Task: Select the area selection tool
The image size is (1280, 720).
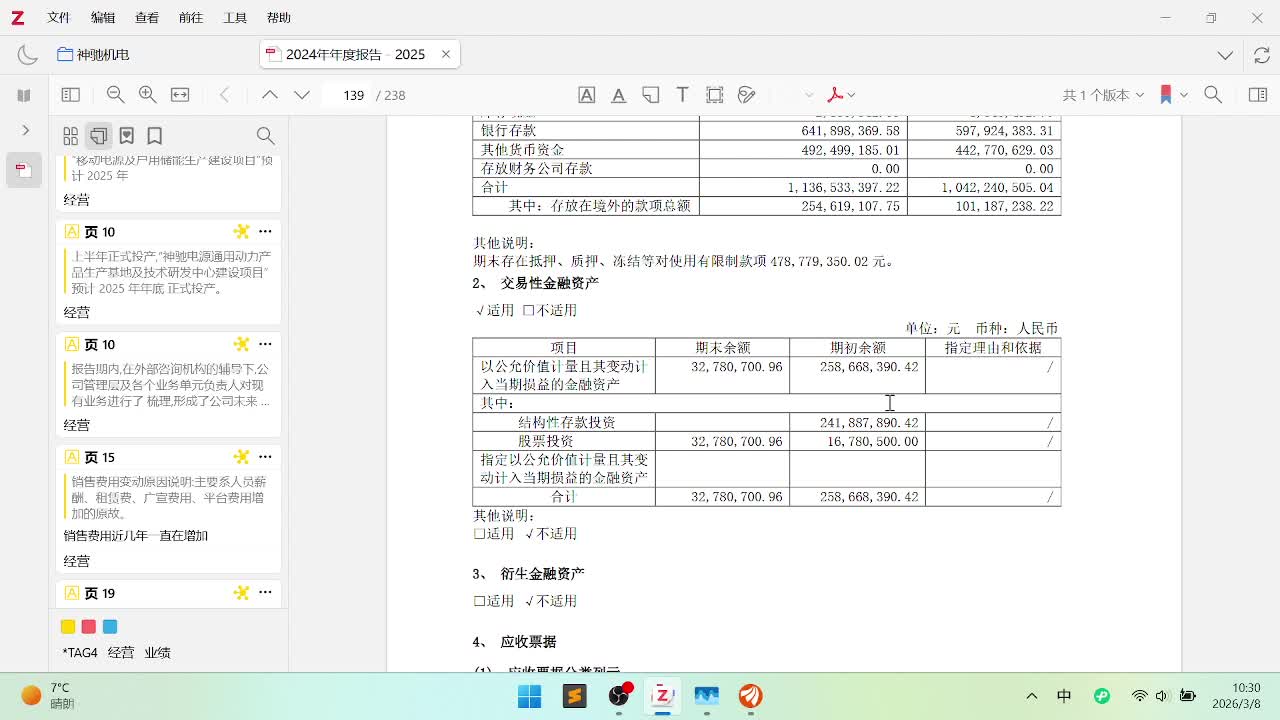Action: pyautogui.click(x=714, y=95)
